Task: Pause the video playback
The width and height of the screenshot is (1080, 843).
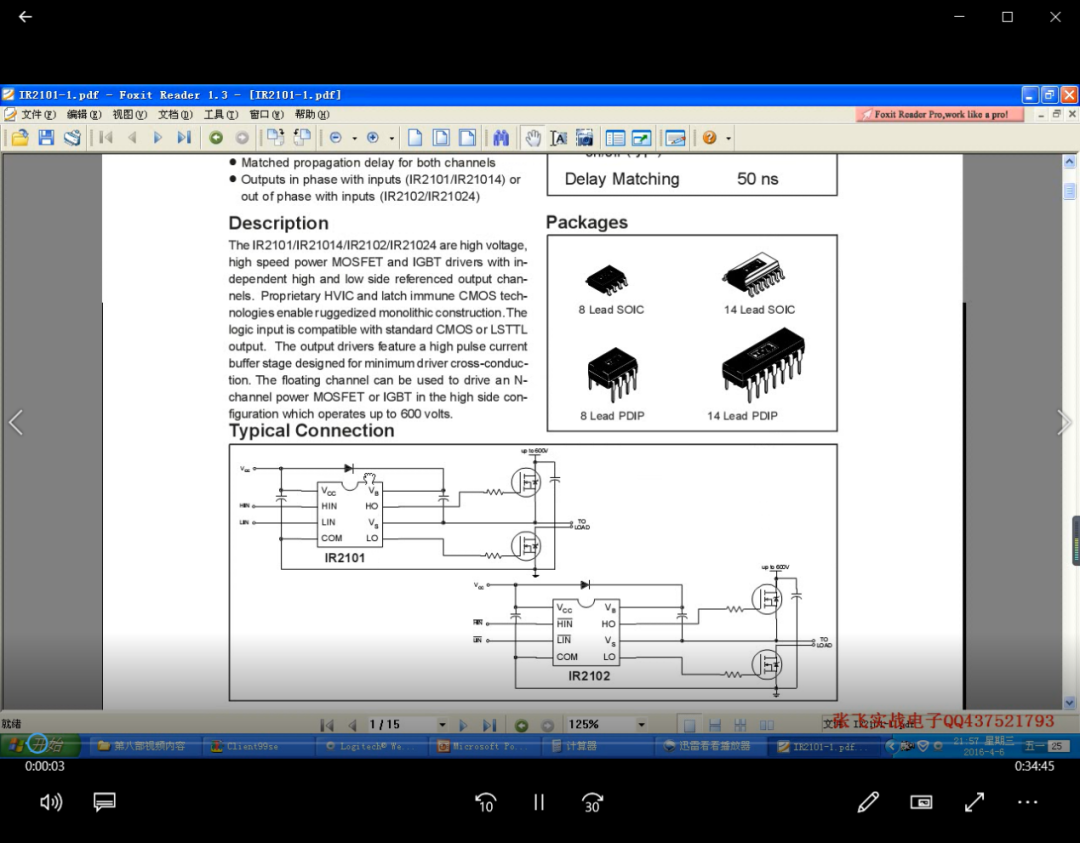Action: point(539,802)
